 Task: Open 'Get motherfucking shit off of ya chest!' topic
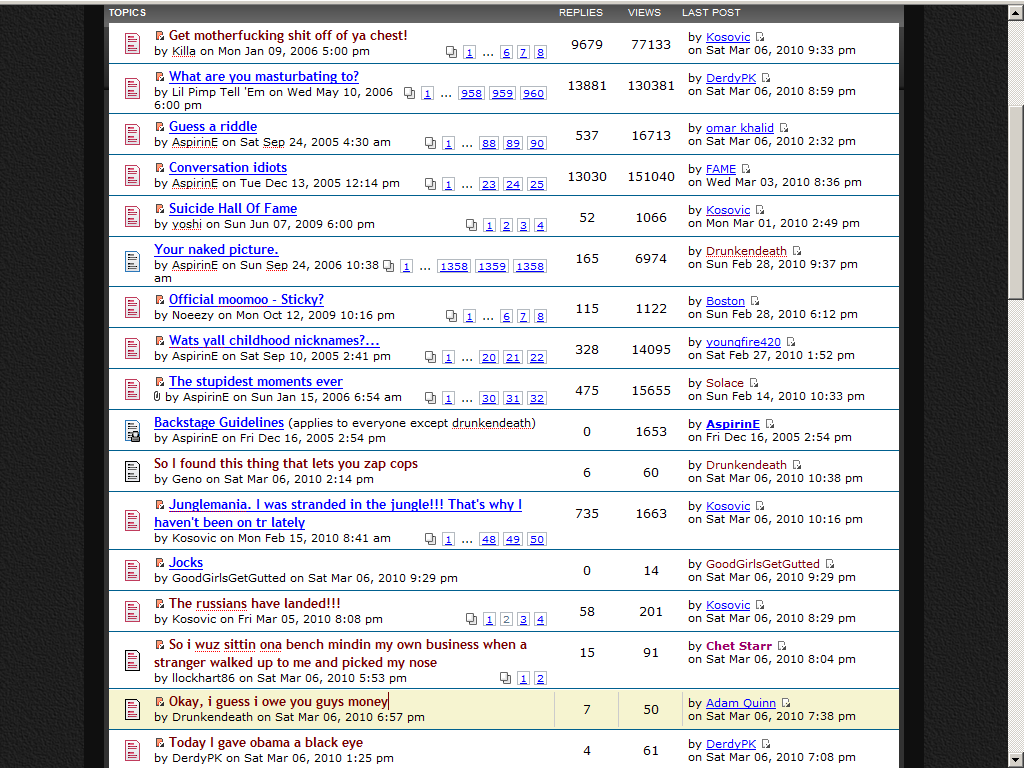pyautogui.click(x=287, y=36)
